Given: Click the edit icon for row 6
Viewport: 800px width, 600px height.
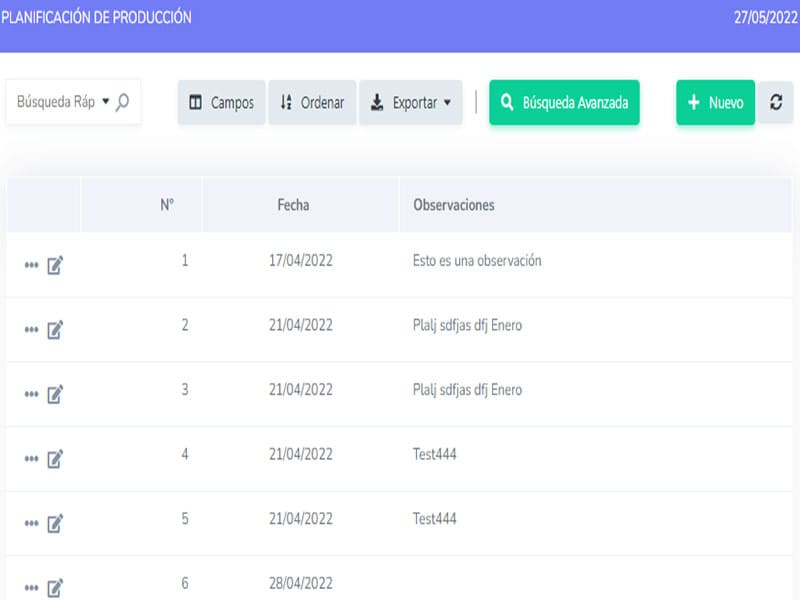Looking at the screenshot, I should coord(56,587).
